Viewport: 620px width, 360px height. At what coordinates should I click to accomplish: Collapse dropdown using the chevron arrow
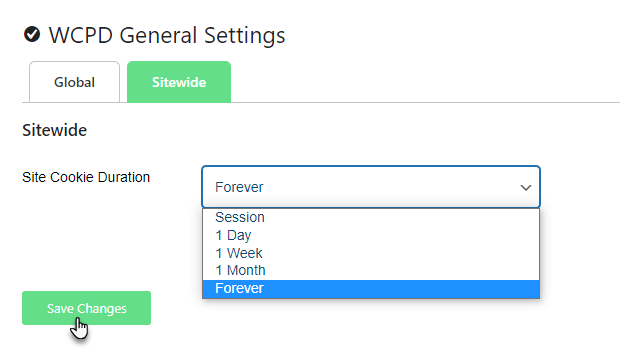[x=525, y=187]
